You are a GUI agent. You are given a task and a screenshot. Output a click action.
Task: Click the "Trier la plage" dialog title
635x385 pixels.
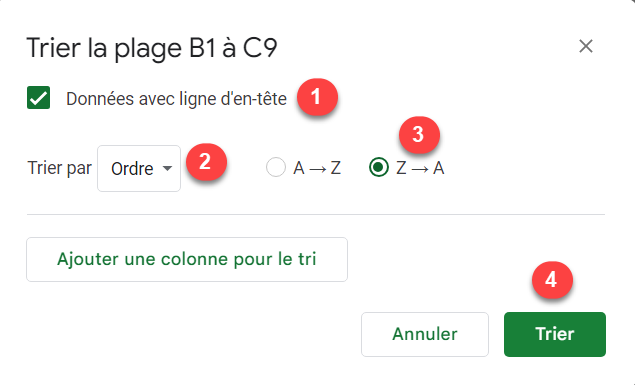click(x=104, y=49)
